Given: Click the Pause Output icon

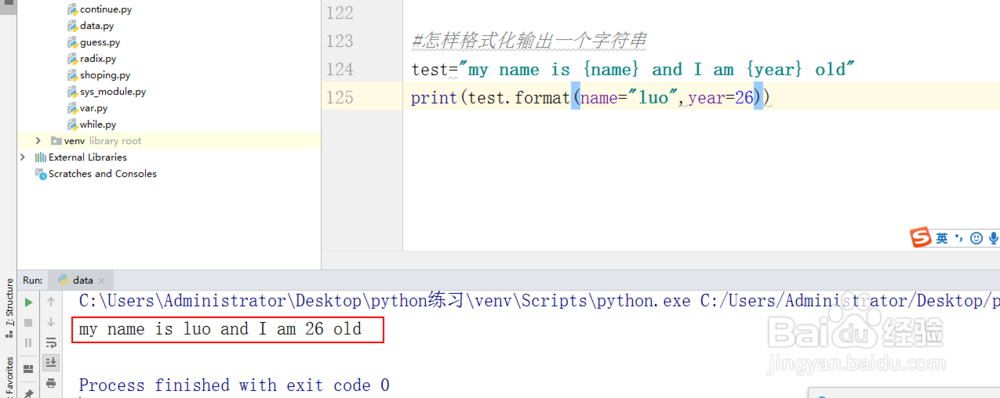Looking at the screenshot, I should coord(28,343).
